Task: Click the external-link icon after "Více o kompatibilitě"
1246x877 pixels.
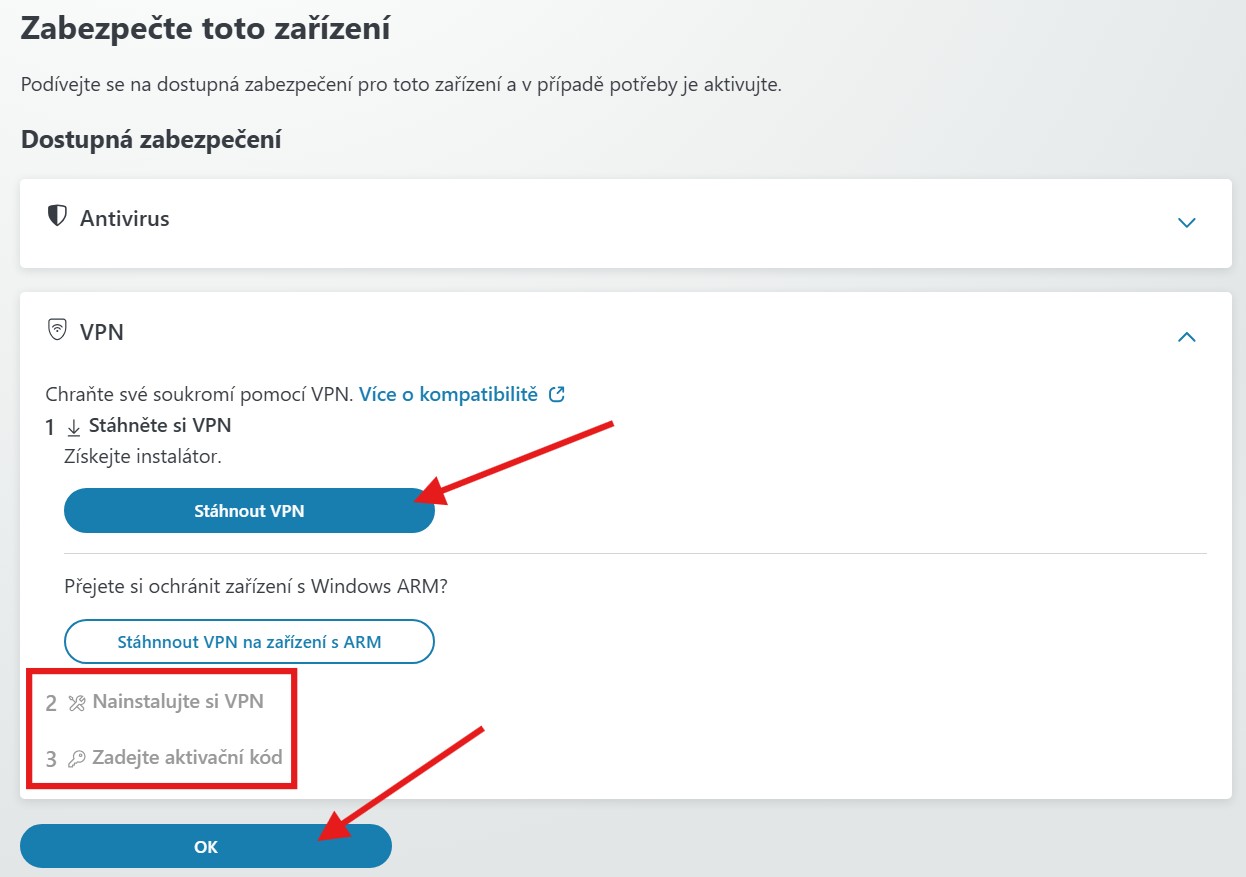Action: pyautogui.click(x=556, y=393)
